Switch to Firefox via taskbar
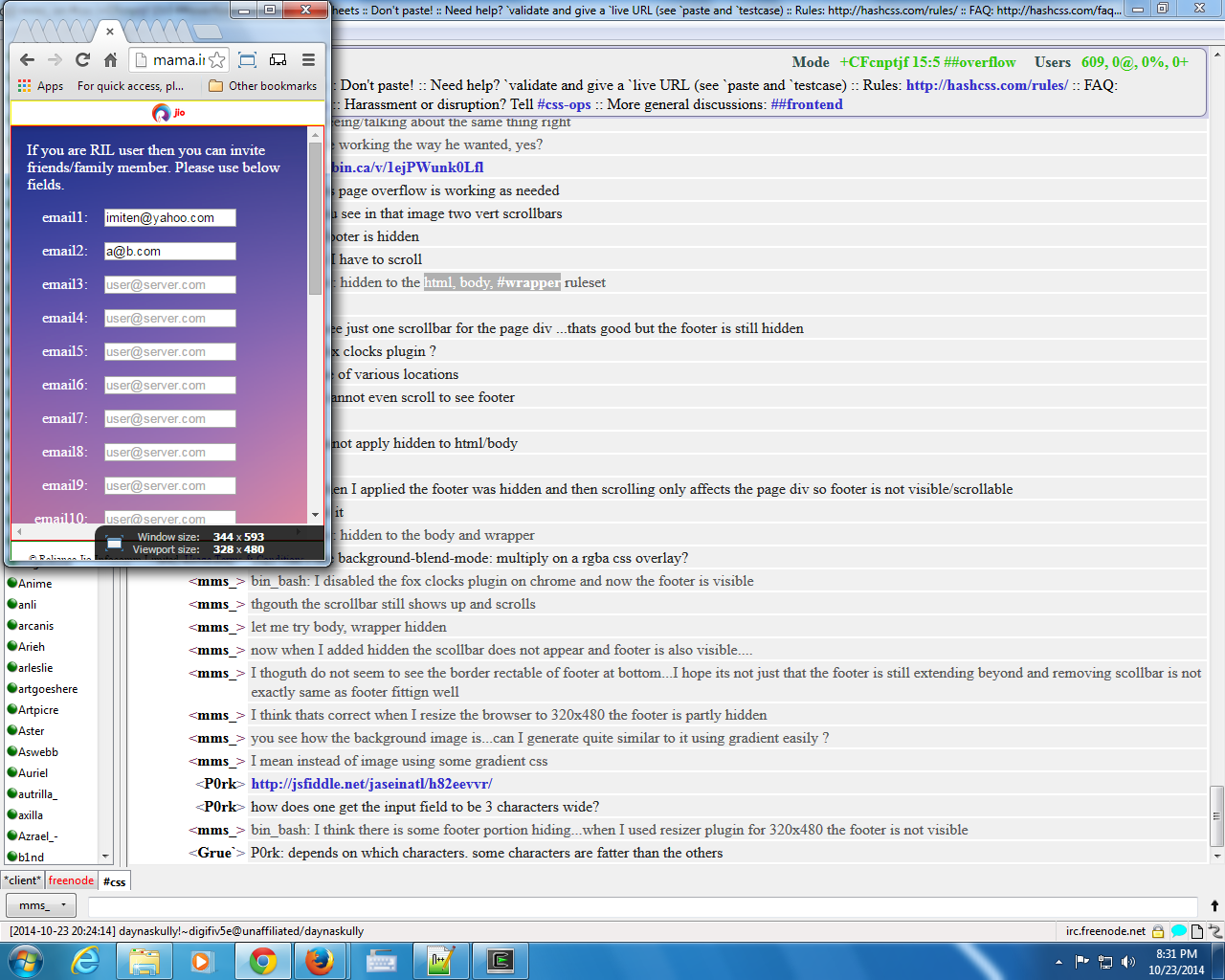Viewport: 1225px width, 980px height. 320,961
